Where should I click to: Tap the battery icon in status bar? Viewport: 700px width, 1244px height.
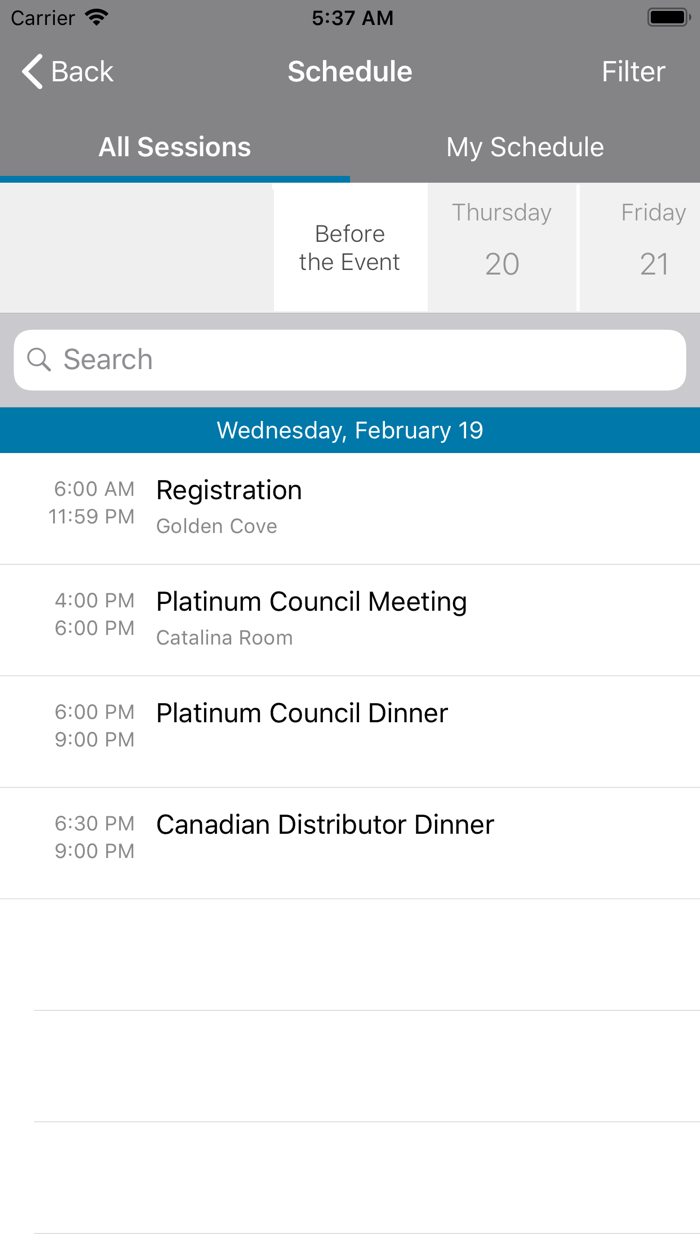(668, 15)
